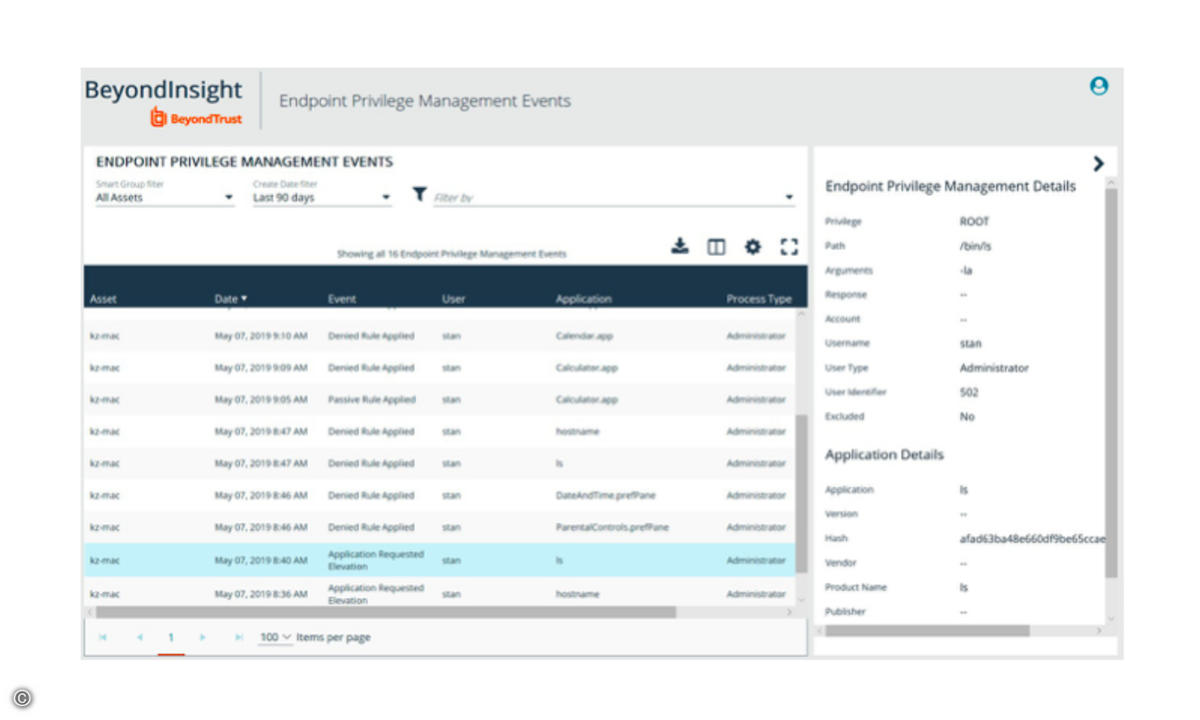Viewport: 1200px width, 720px height.
Task: Collapse the details panel with chevron arrow
Action: pyautogui.click(x=1098, y=163)
